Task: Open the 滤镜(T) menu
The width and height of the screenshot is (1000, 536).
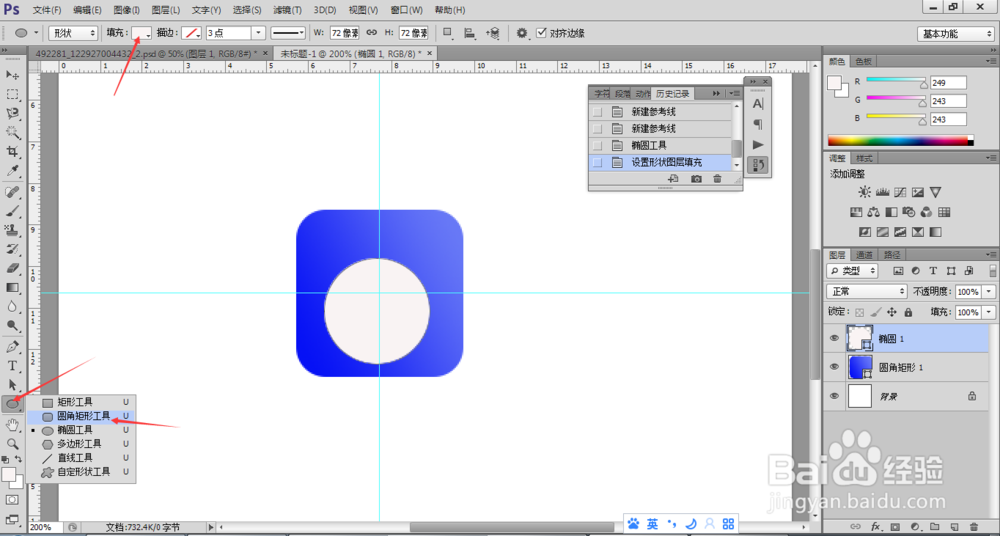Action: pos(287,10)
